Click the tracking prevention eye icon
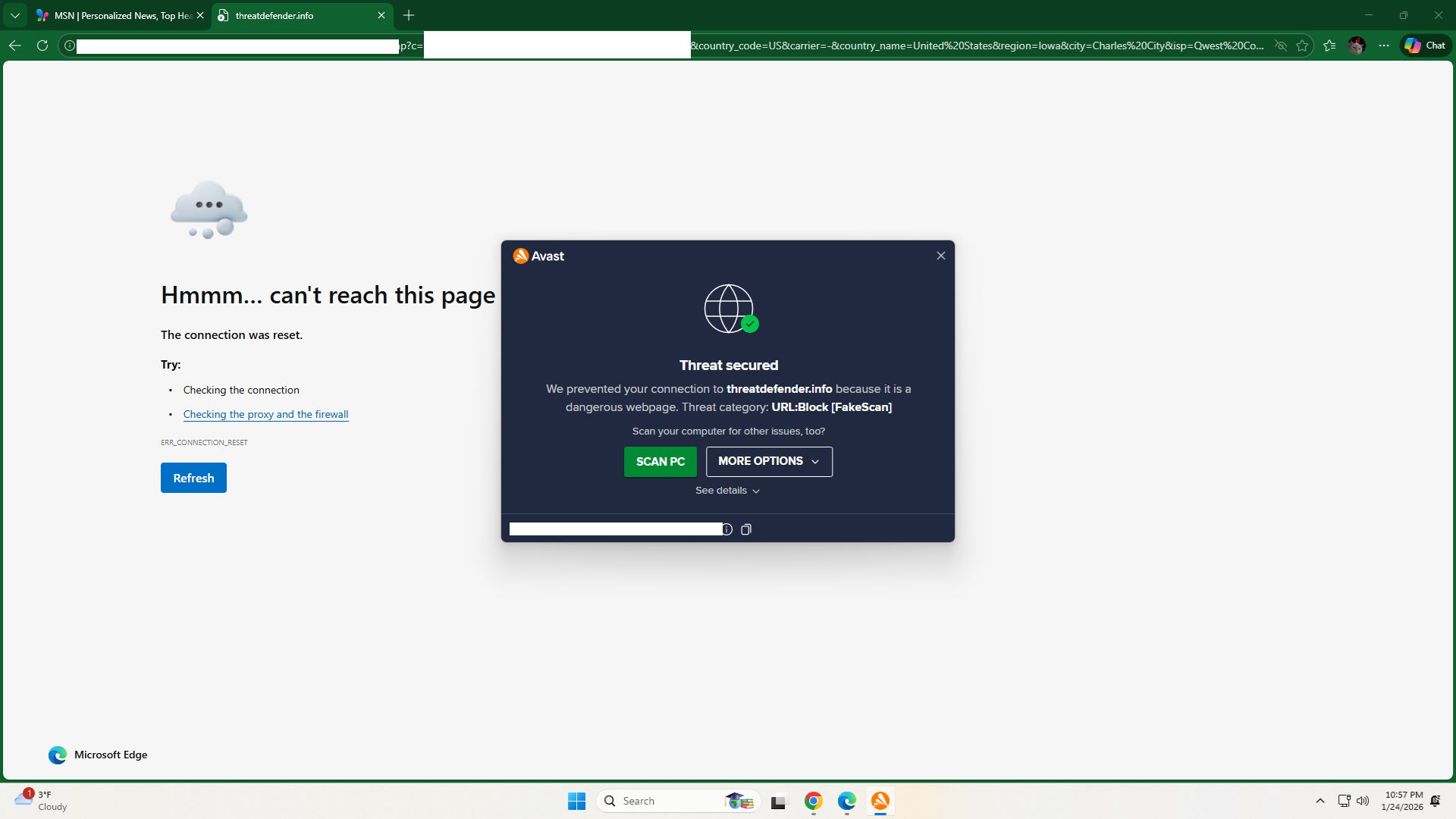 (1281, 45)
